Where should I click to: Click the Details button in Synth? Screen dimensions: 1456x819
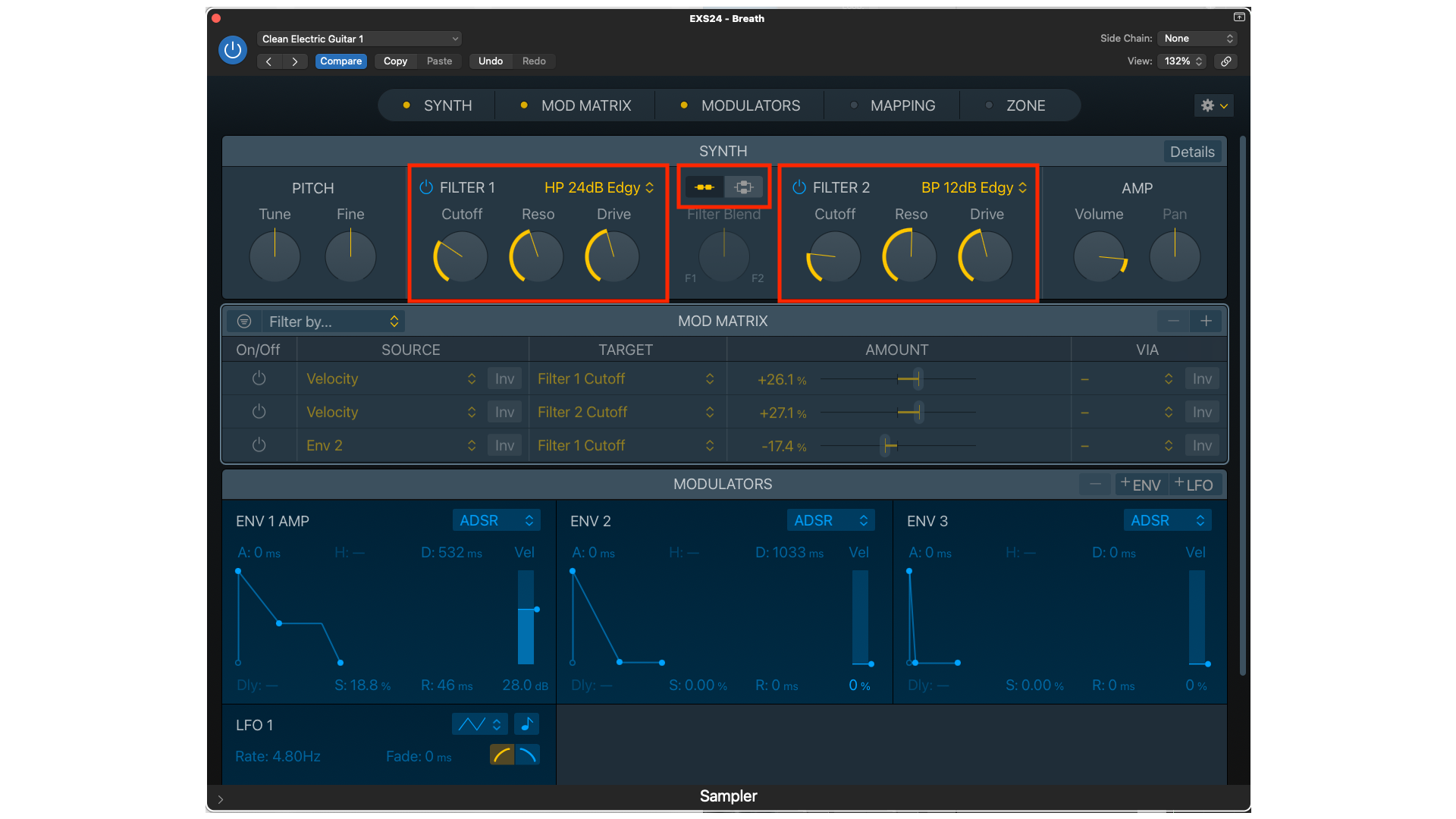(1191, 152)
